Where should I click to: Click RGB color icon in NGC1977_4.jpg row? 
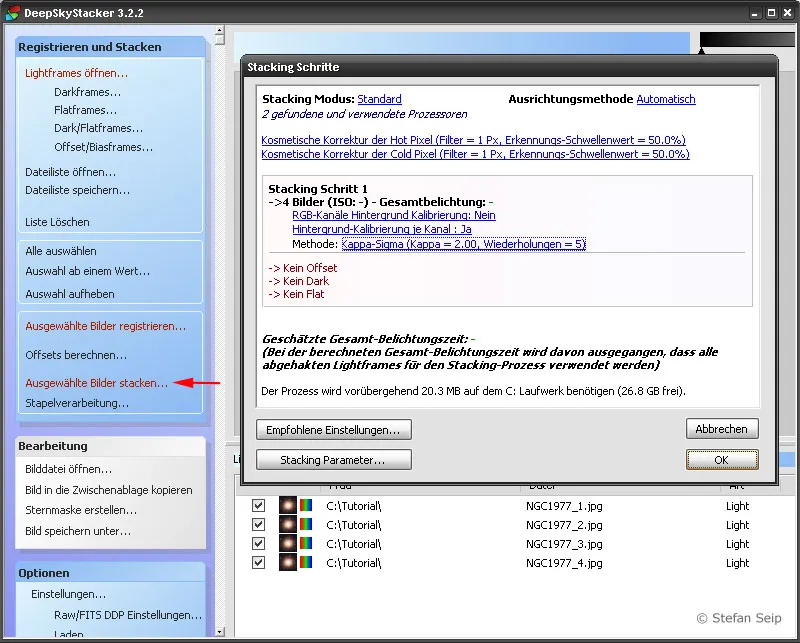pos(306,562)
